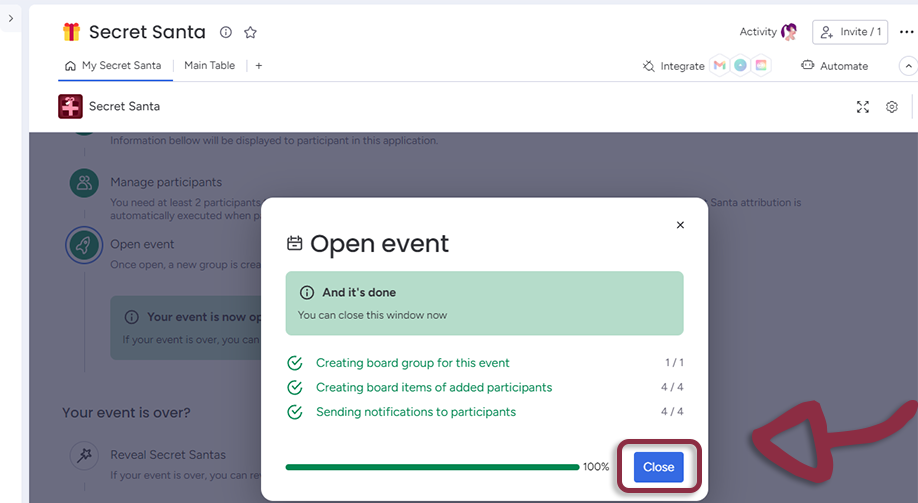The image size is (918, 503).
Task: Click the 100% progress bar in dialog
Action: coord(432,467)
